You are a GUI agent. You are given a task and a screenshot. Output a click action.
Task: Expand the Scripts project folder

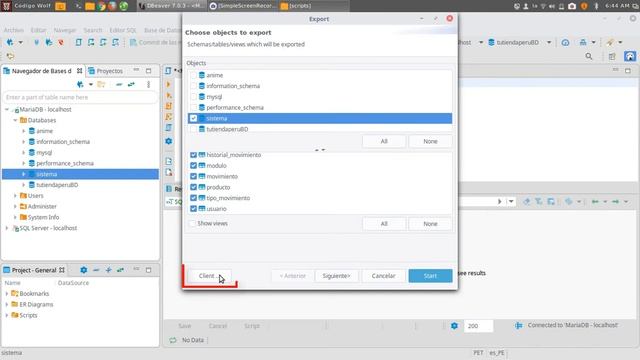[7, 315]
